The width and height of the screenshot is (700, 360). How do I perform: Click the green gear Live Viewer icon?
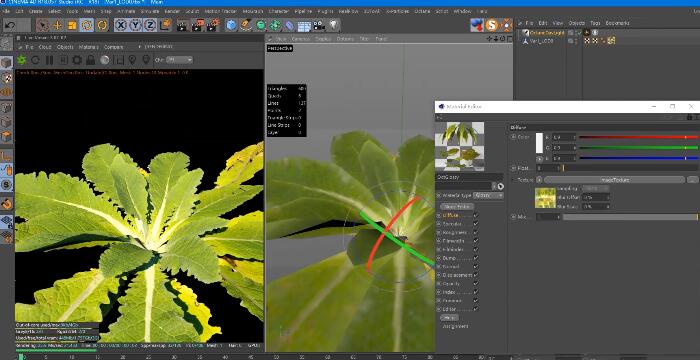pyautogui.click(x=21, y=60)
